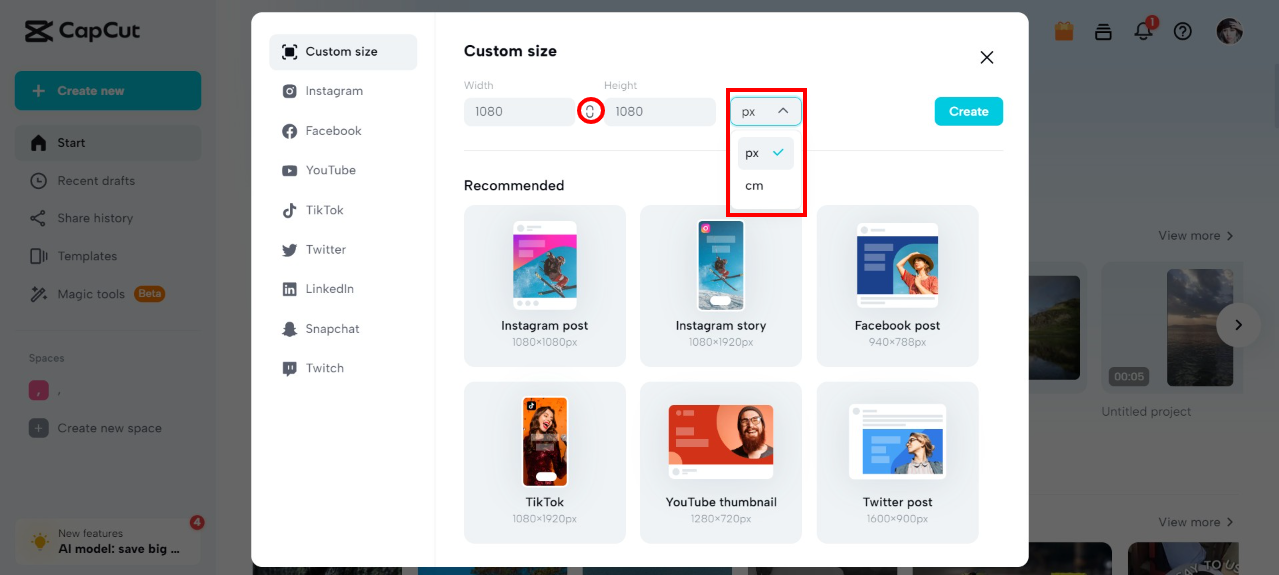Close the Custom size dialog

(x=987, y=57)
